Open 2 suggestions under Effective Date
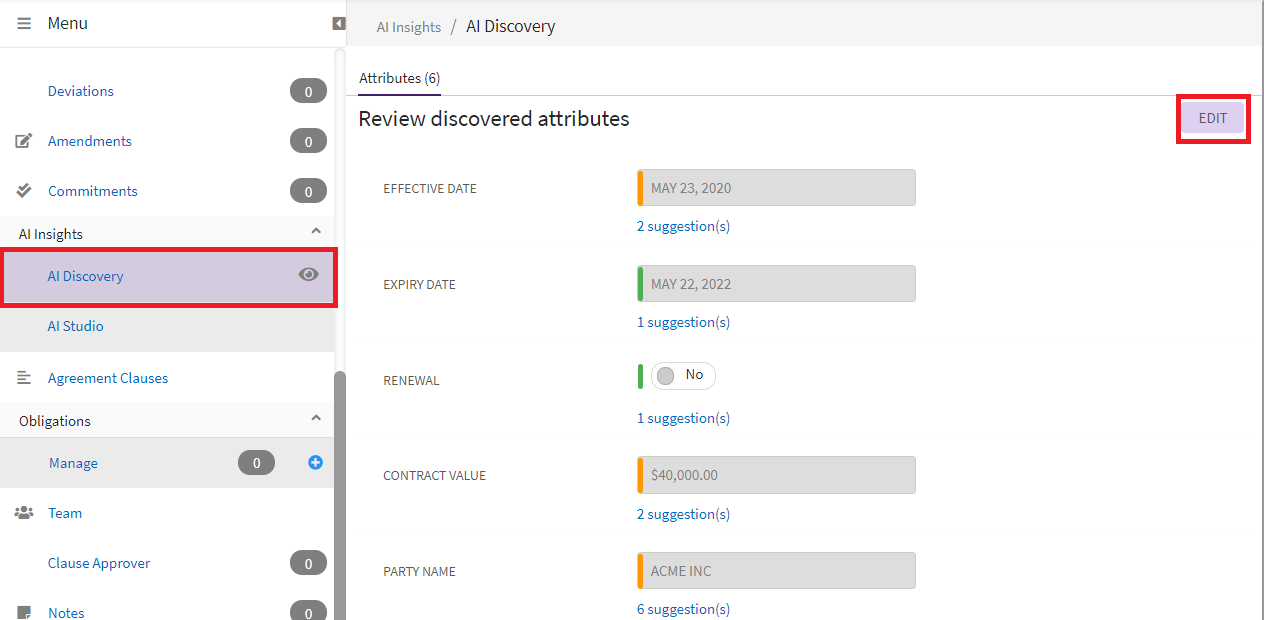Image resolution: width=1264 pixels, height=620 pixels. 683,226
